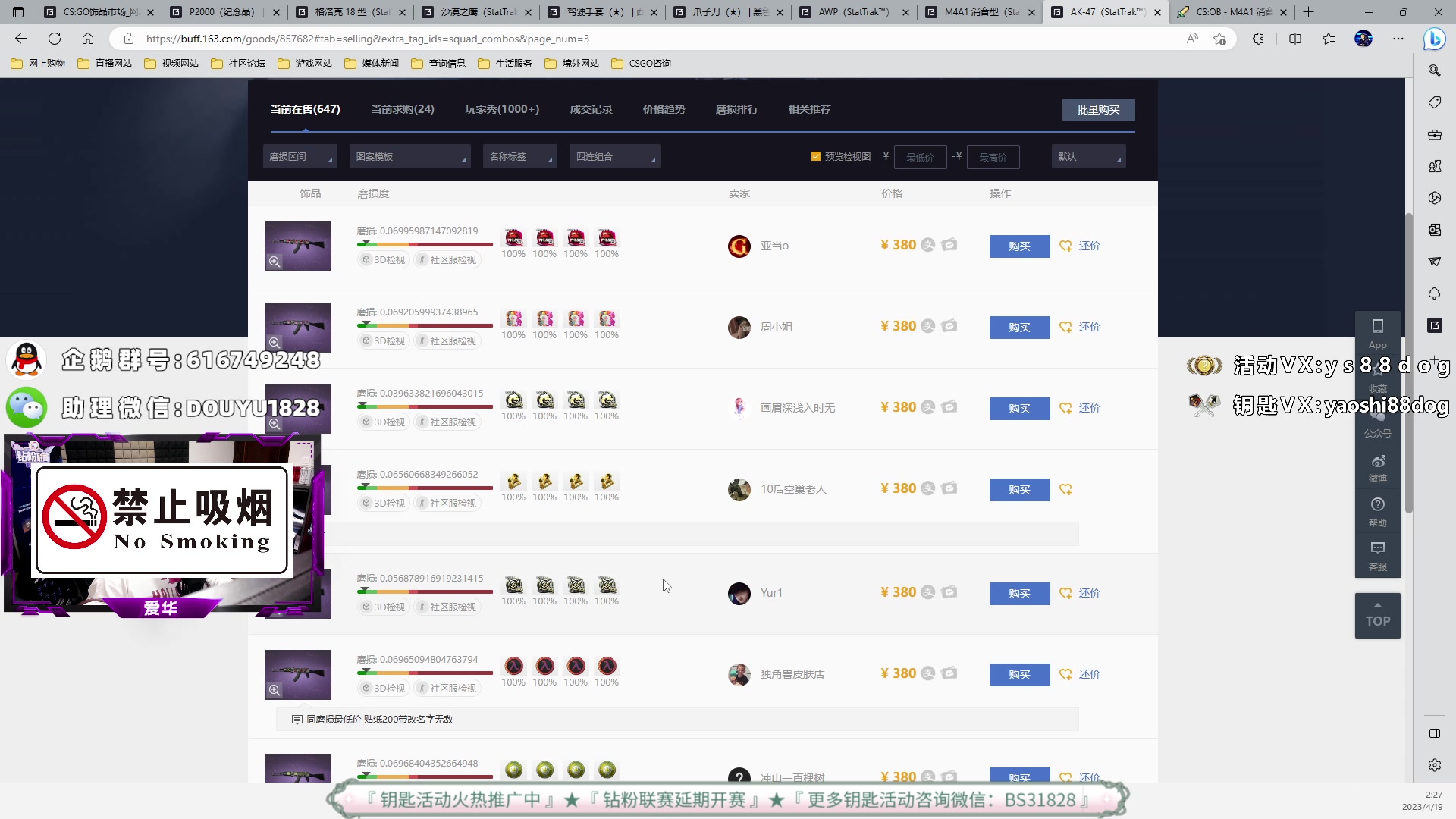Click first sticker on Yur1 listing

(513, 585)
